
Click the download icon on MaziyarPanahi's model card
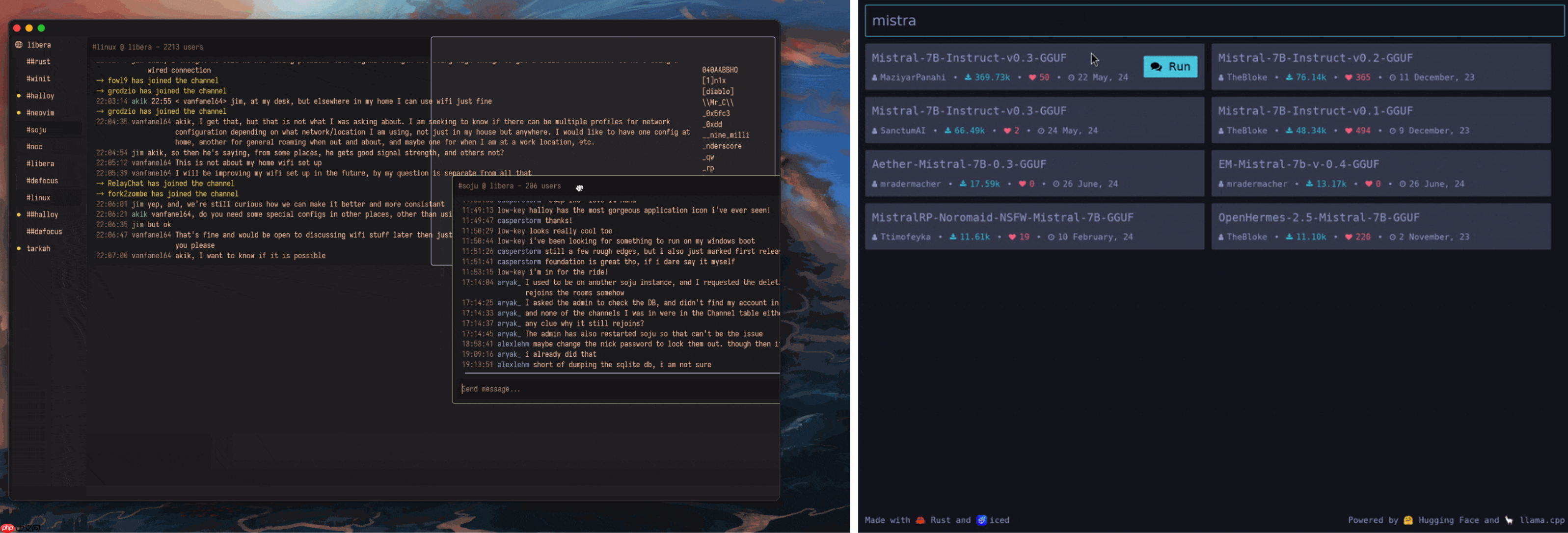969,77
